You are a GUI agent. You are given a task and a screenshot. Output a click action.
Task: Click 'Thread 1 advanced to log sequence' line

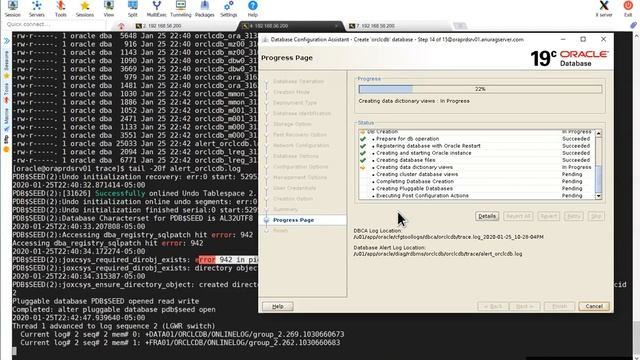tap(113, 326)
